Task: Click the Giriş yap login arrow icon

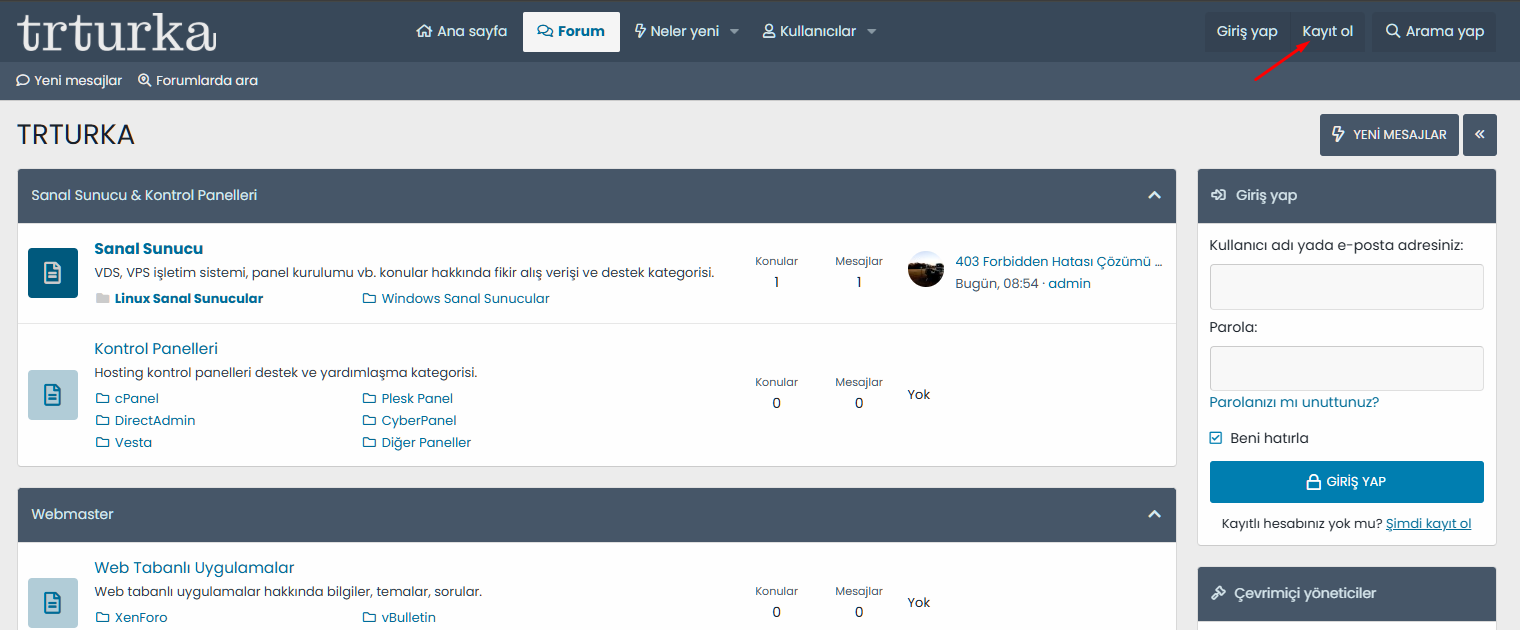Action: [1218, 196]
